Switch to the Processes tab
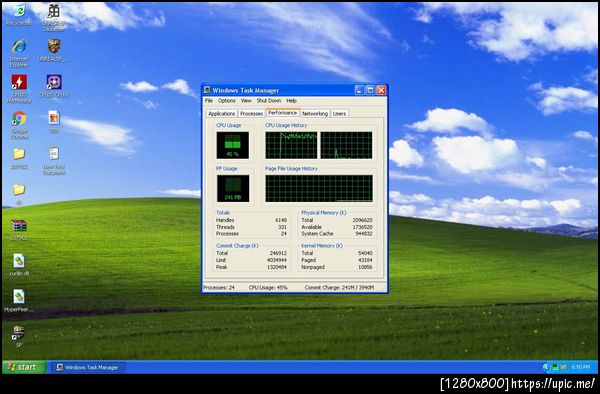 (x=251, y=114)
